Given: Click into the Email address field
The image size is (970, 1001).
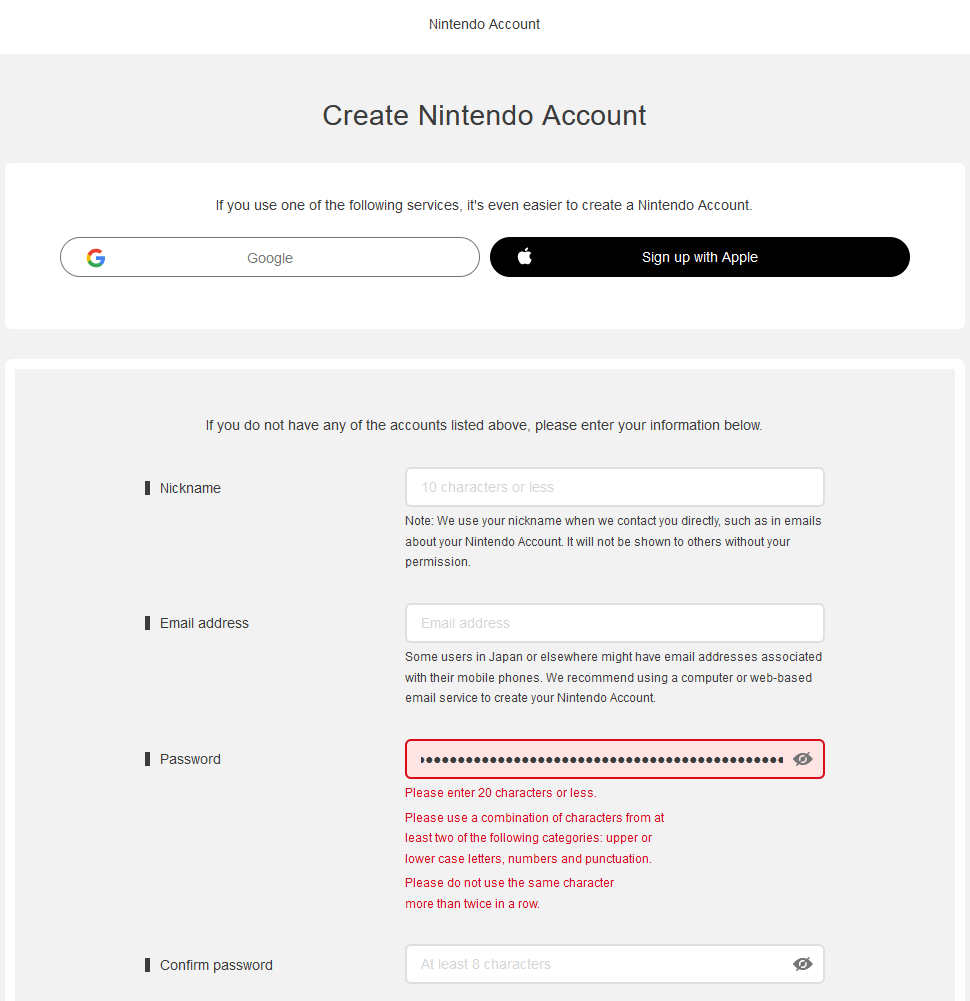Looking at the screenshot, I should (x=614, y=623).
